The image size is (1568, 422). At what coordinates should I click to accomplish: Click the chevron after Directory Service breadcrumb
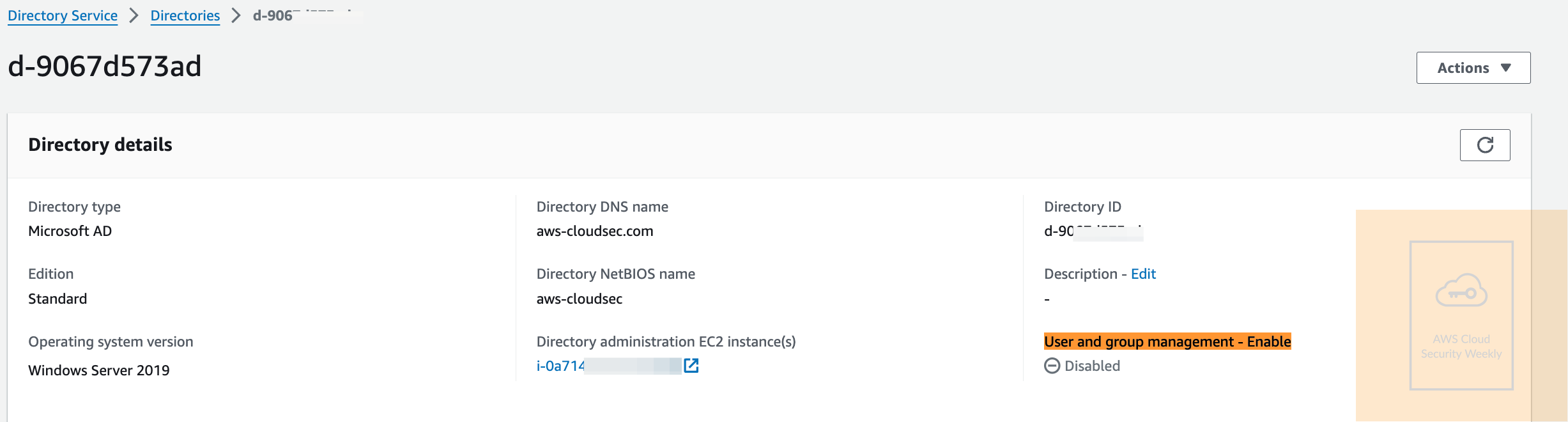pyautogui.click(x=134, y=15)
